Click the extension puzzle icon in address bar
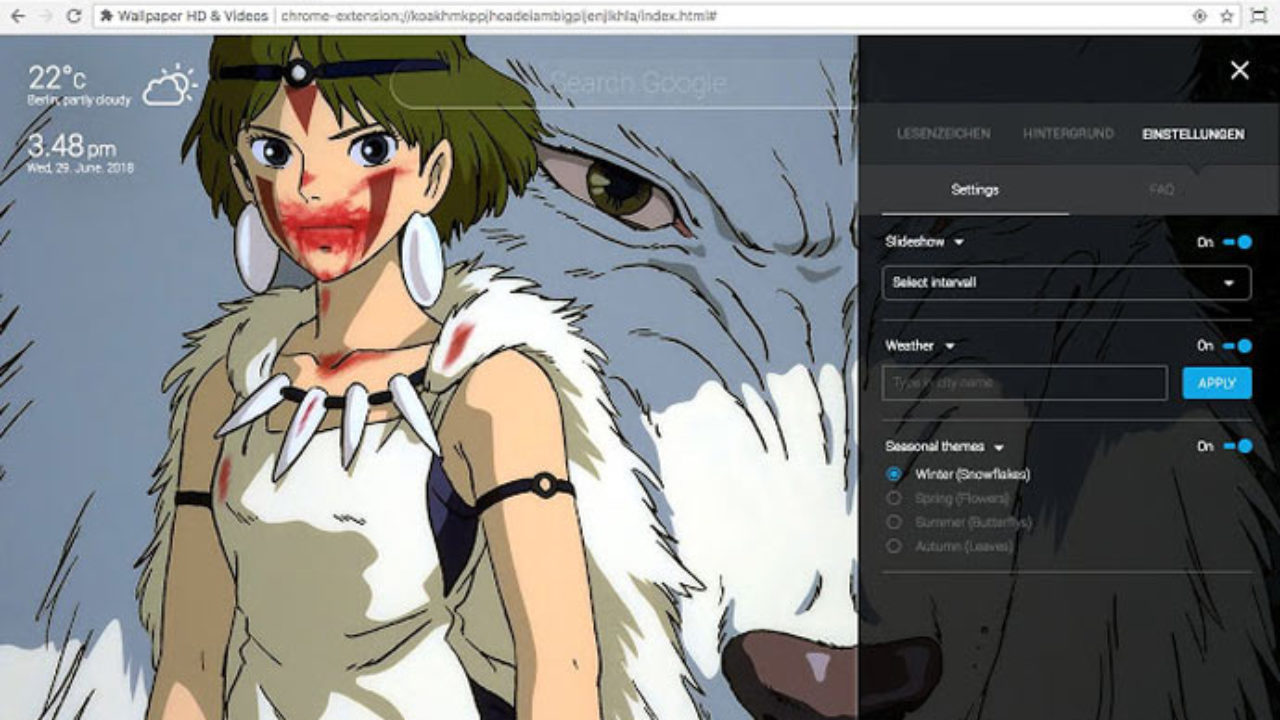 pos(106,16)
